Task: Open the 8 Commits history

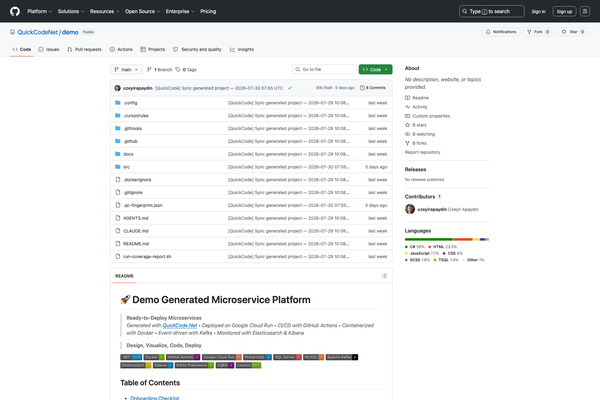Action: click(x=373, y=88)
